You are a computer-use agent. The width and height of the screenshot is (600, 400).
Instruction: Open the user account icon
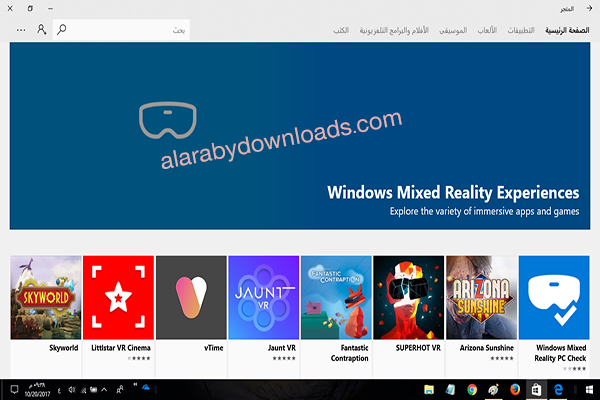tap(41, 29)
